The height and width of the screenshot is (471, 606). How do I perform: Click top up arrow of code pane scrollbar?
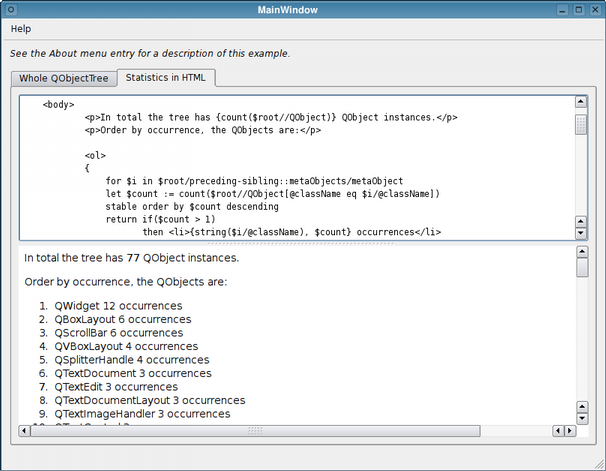[x=581, y=102]
